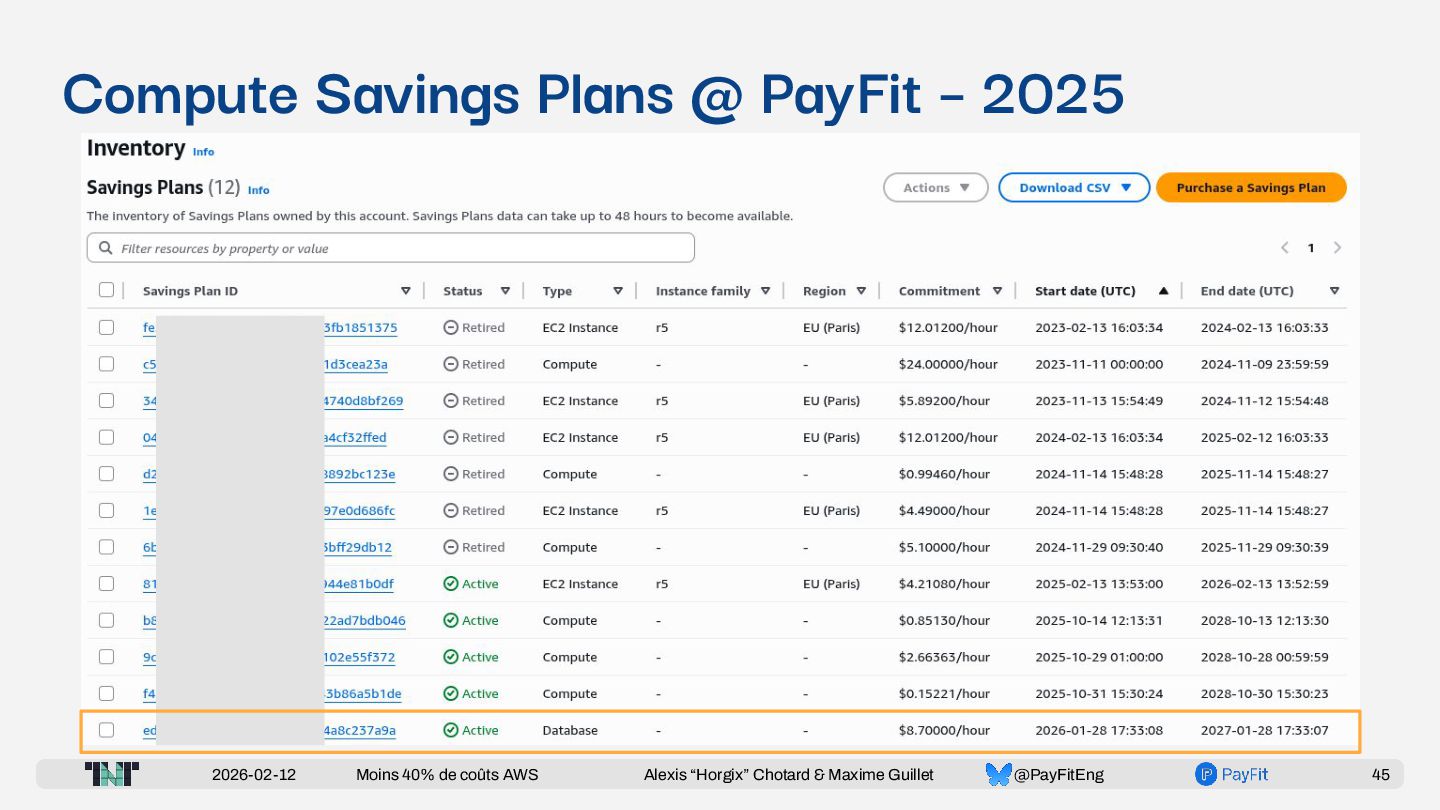This screenshot has height=810, width=1440.
Task: Click Database type cell
Action: coord(570,731)
